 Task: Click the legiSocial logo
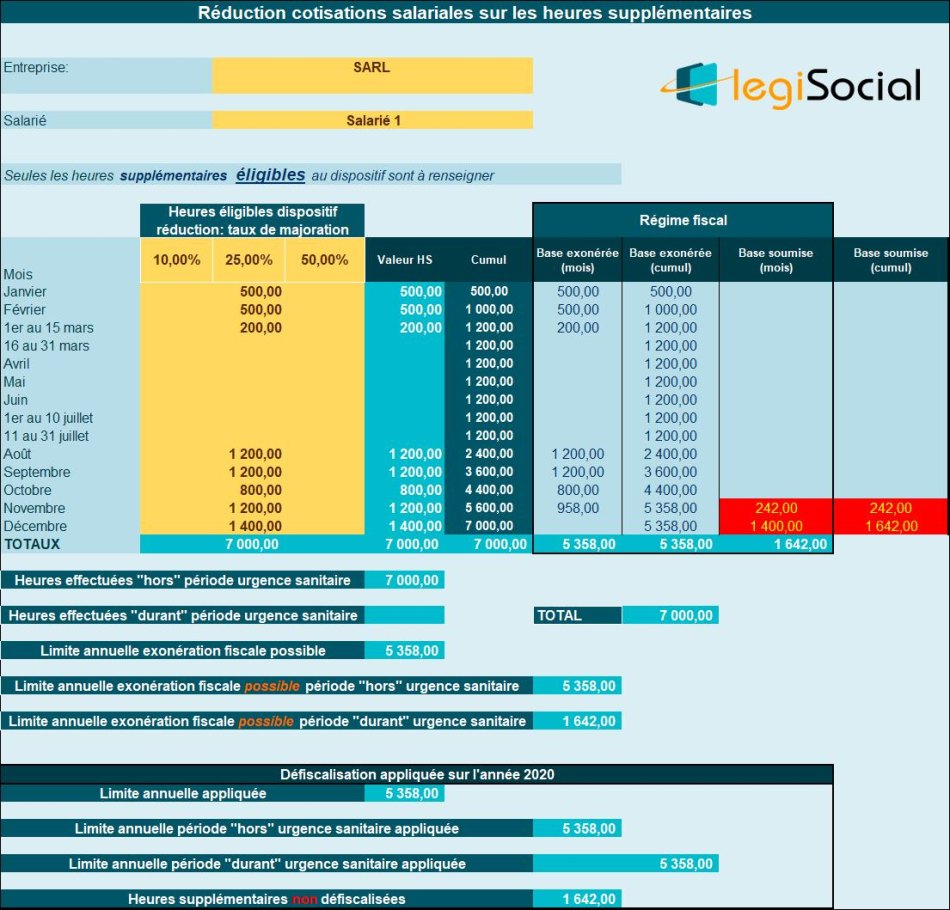point(790,86)
